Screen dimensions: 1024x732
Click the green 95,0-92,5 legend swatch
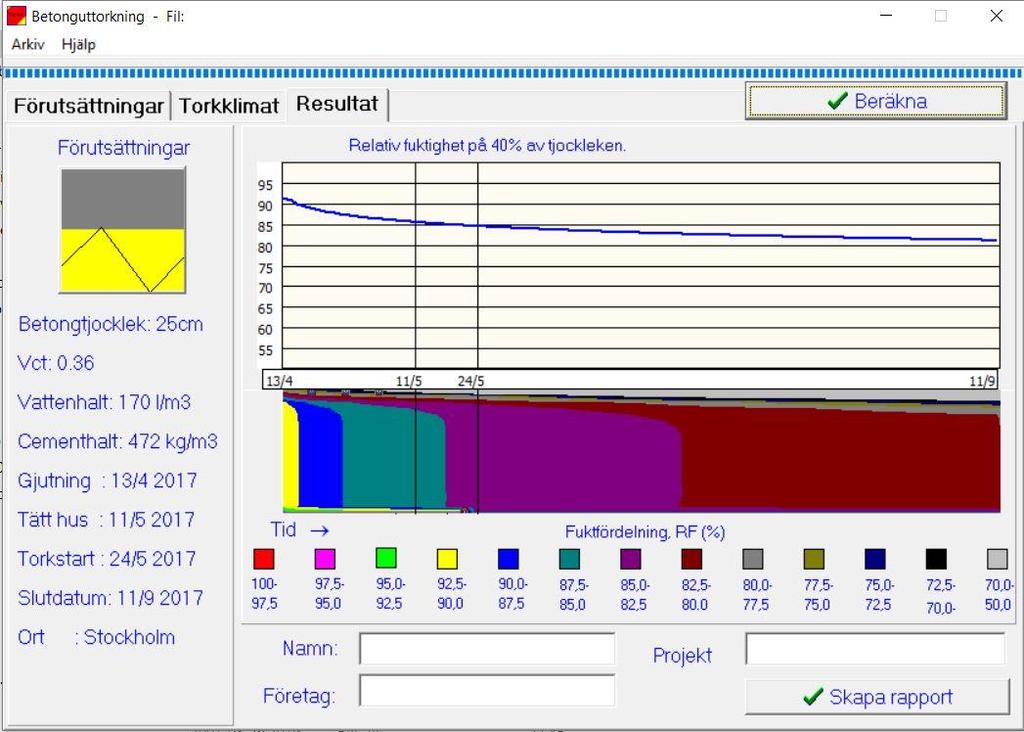pyautogui.click(x=386, y=558)
